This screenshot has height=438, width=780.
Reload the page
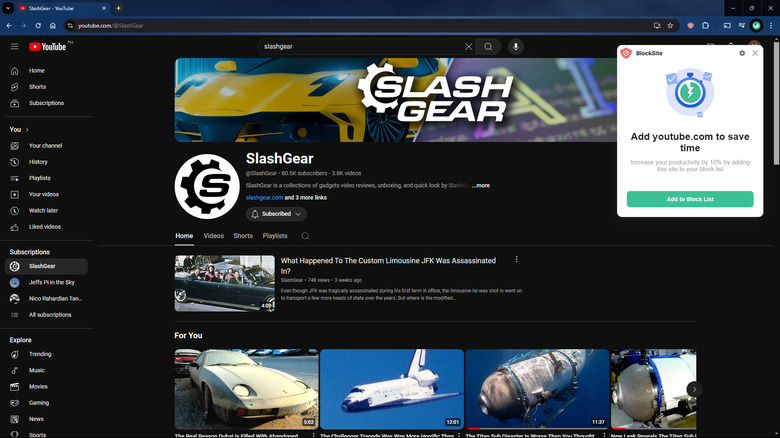point(38,25)
